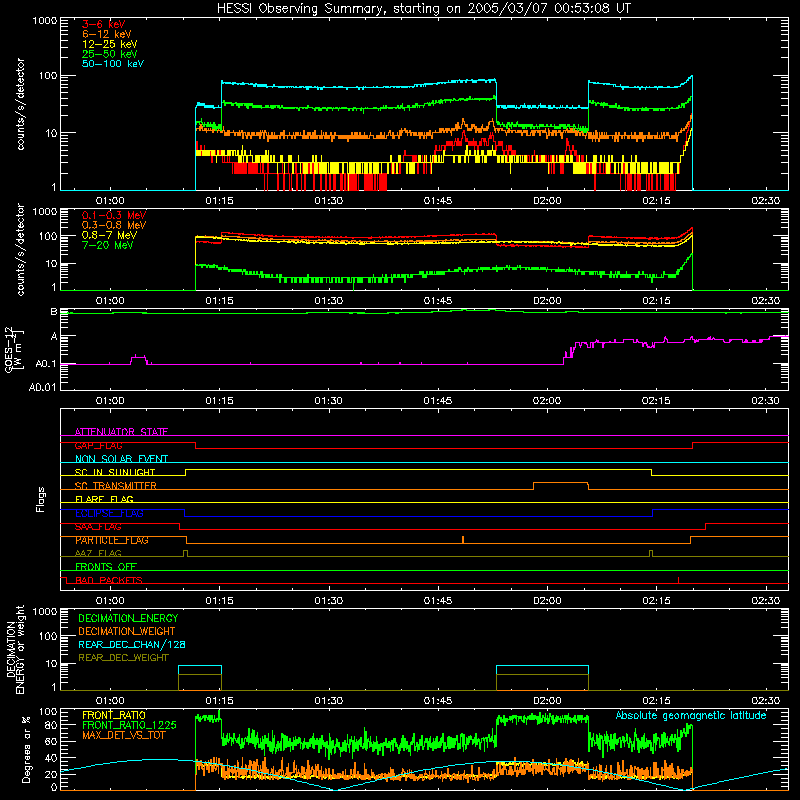Viewport: 800px width, 800px height.
Task: Click the REAR_DEC_WEIGHT legend label
Action: tap(123, 658)
